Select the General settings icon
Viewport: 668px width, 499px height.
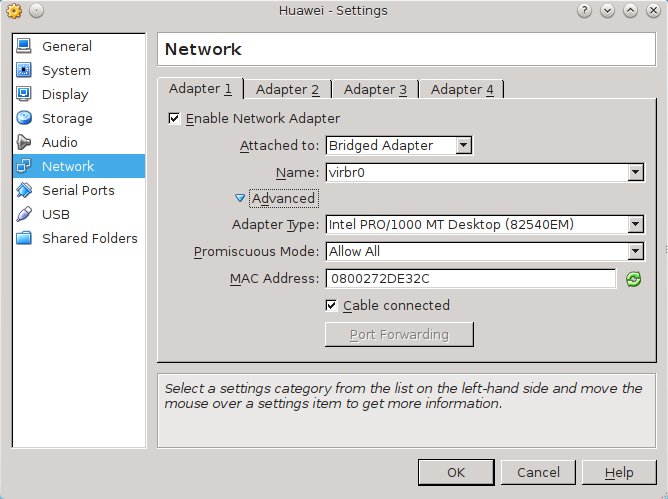[24, 47]
